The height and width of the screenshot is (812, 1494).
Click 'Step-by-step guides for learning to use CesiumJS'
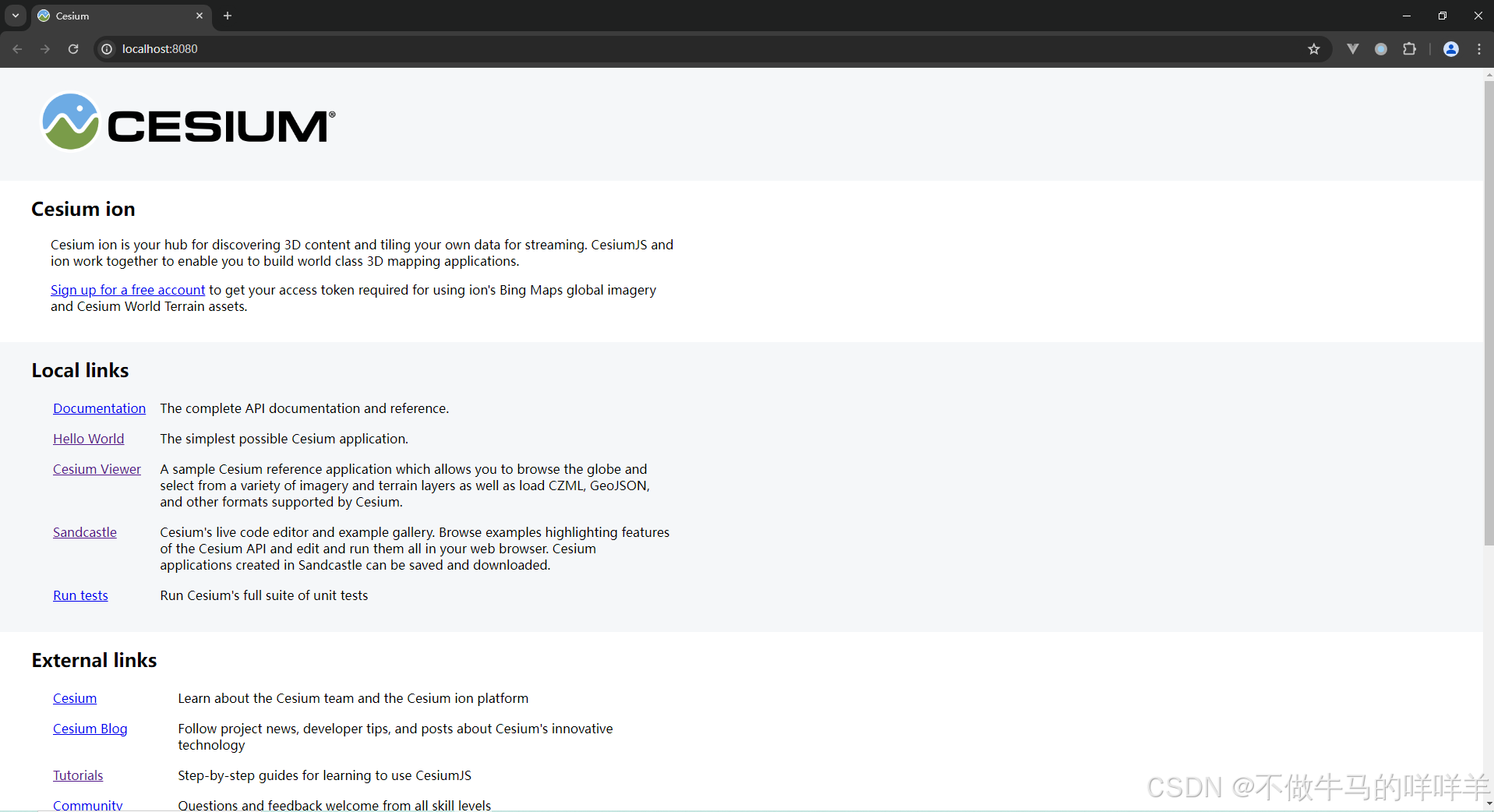pyautogui.click(x=324, y=775)
